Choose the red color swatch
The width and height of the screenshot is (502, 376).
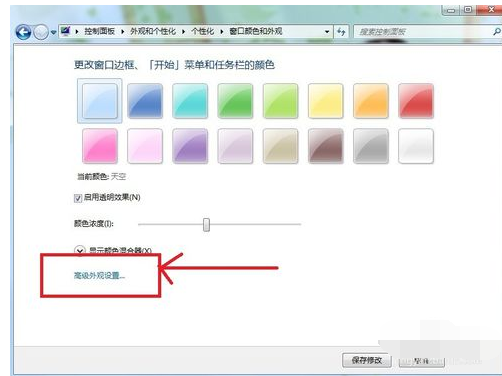click(416, 101)
